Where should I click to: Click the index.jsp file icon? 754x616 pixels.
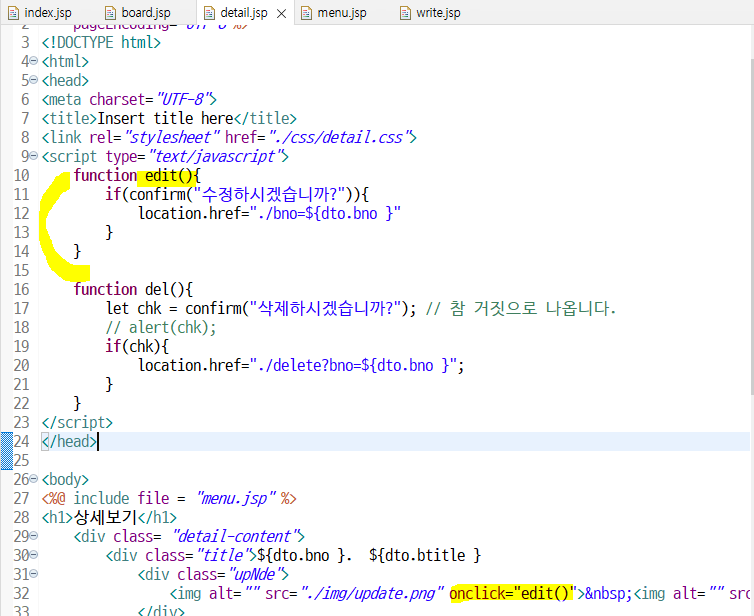tap(13, 13)
